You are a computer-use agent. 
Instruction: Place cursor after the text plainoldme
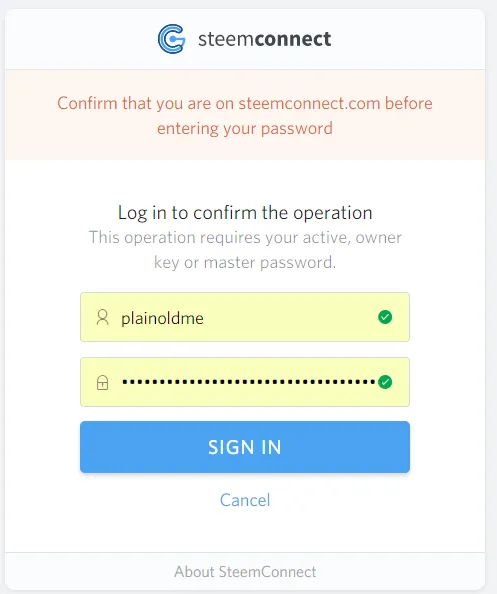coord(205,318)
